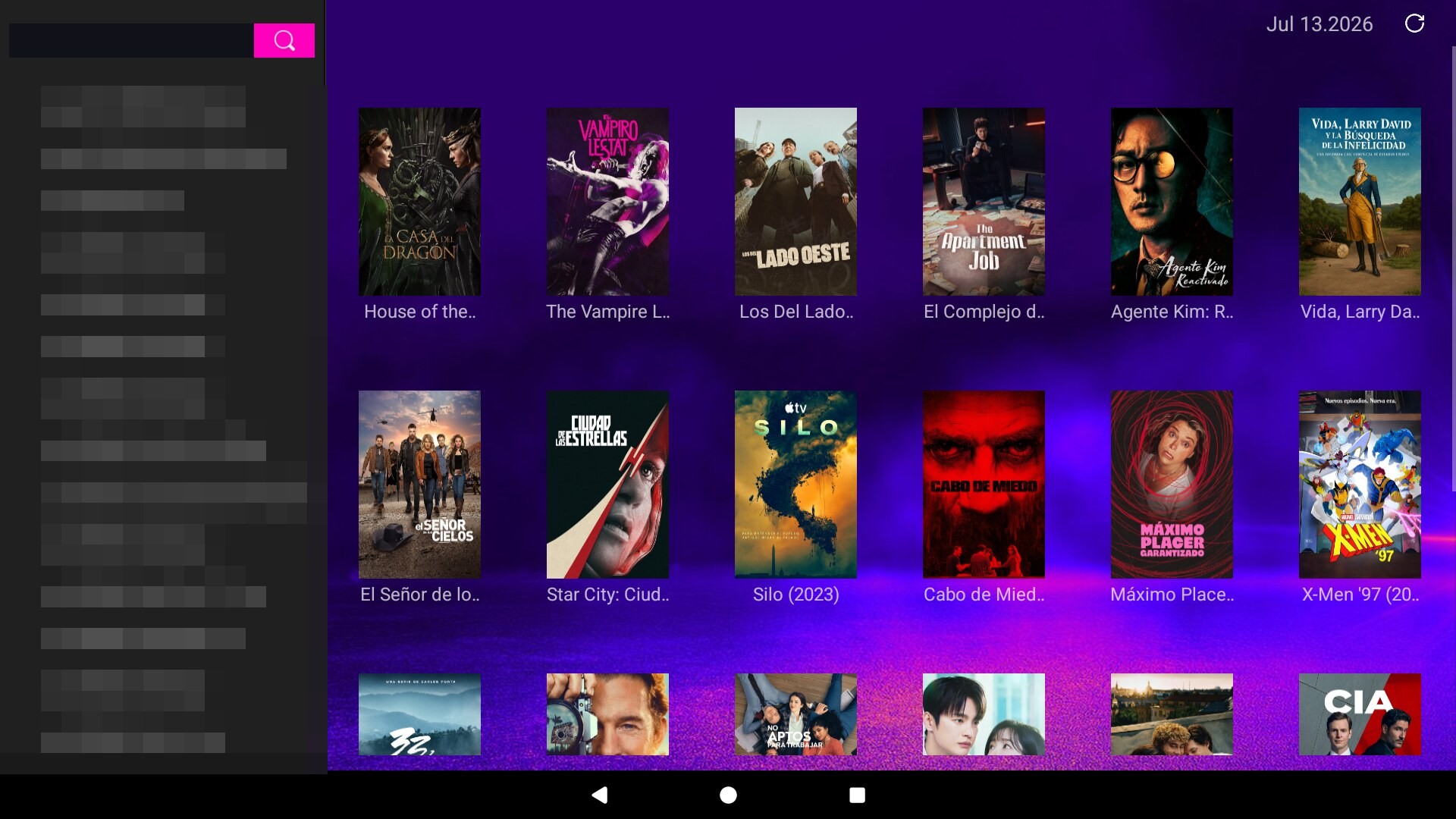Open the Vida, Larry David poster
This screenshot has width=1456, height=819.
coord(1360,202)
